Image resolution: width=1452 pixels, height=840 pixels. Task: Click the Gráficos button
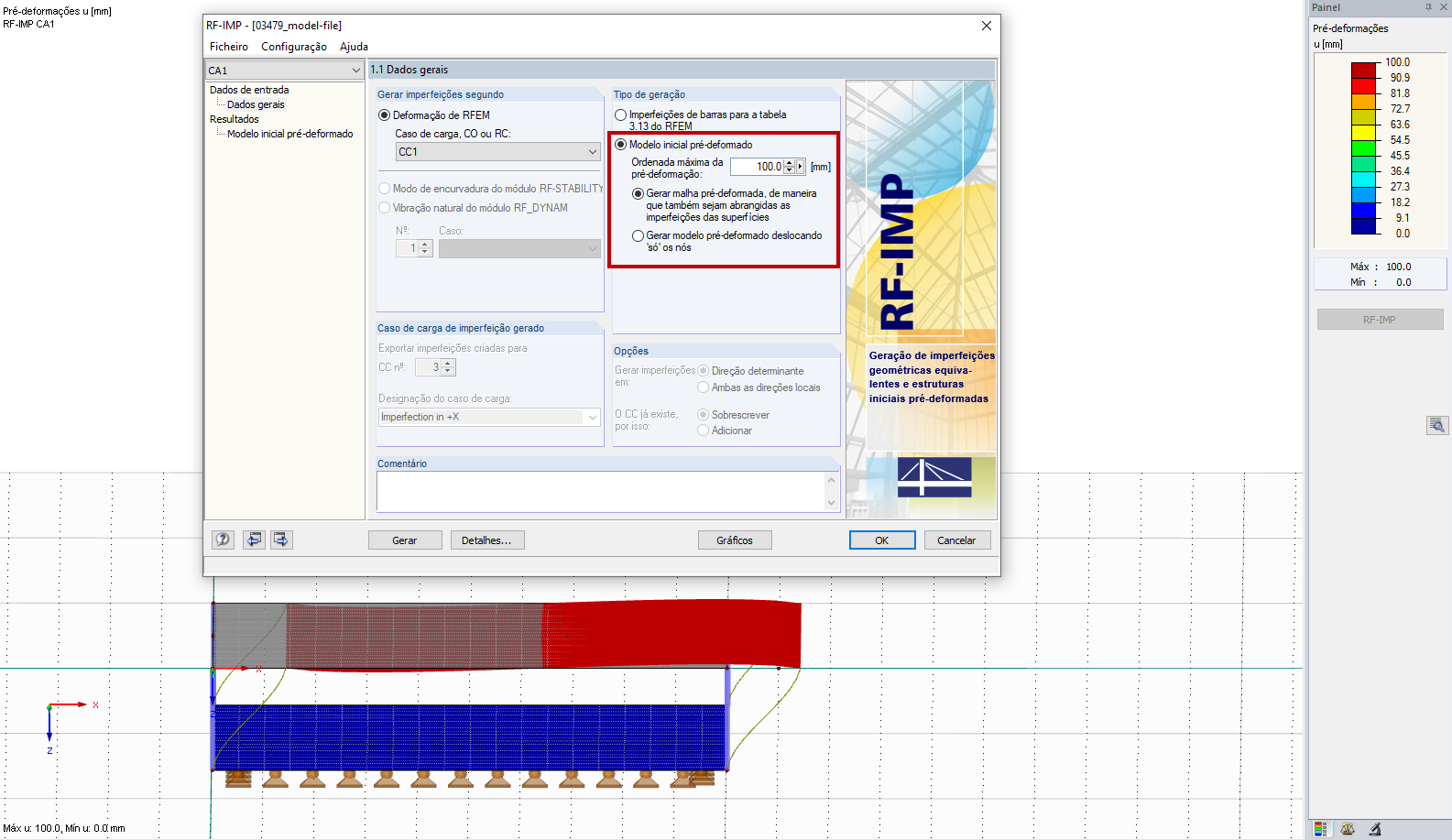[735, 540]
